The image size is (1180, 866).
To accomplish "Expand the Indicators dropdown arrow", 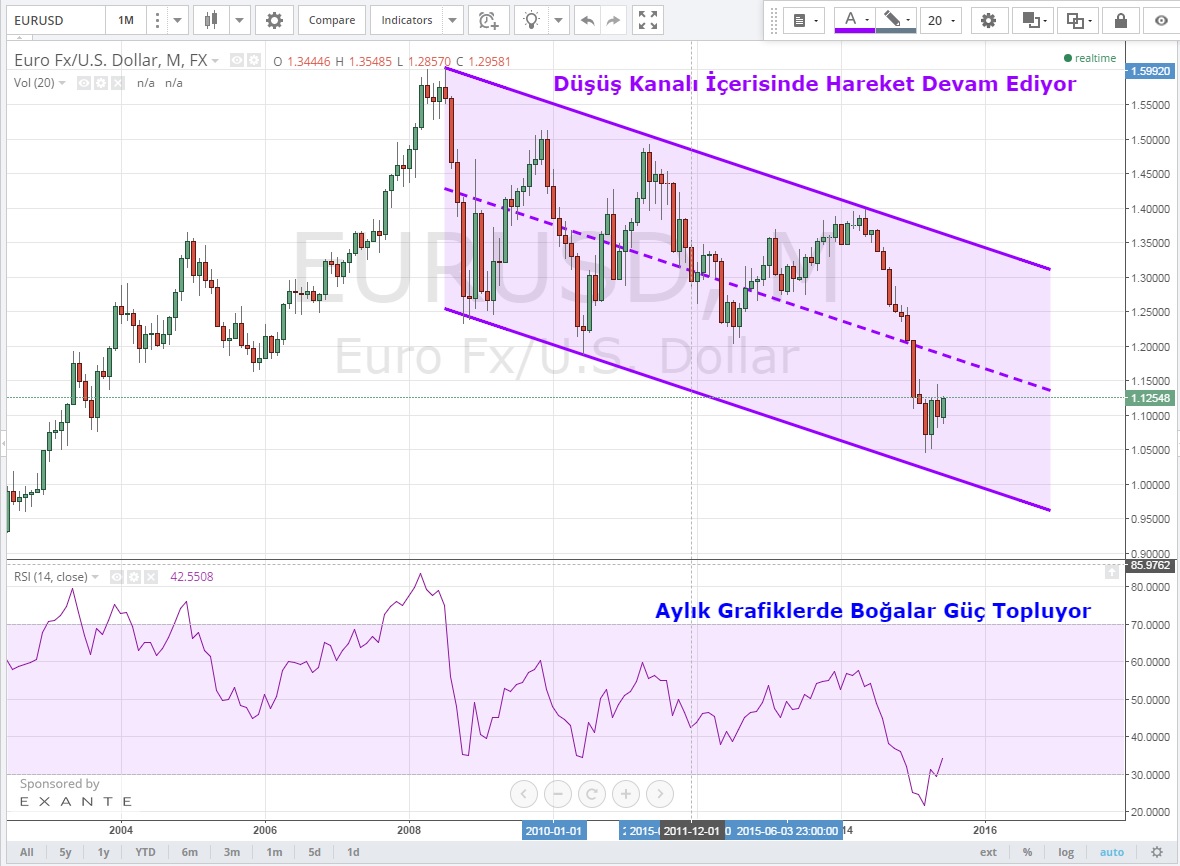I will pyautogui.click(x=452, y=20).
